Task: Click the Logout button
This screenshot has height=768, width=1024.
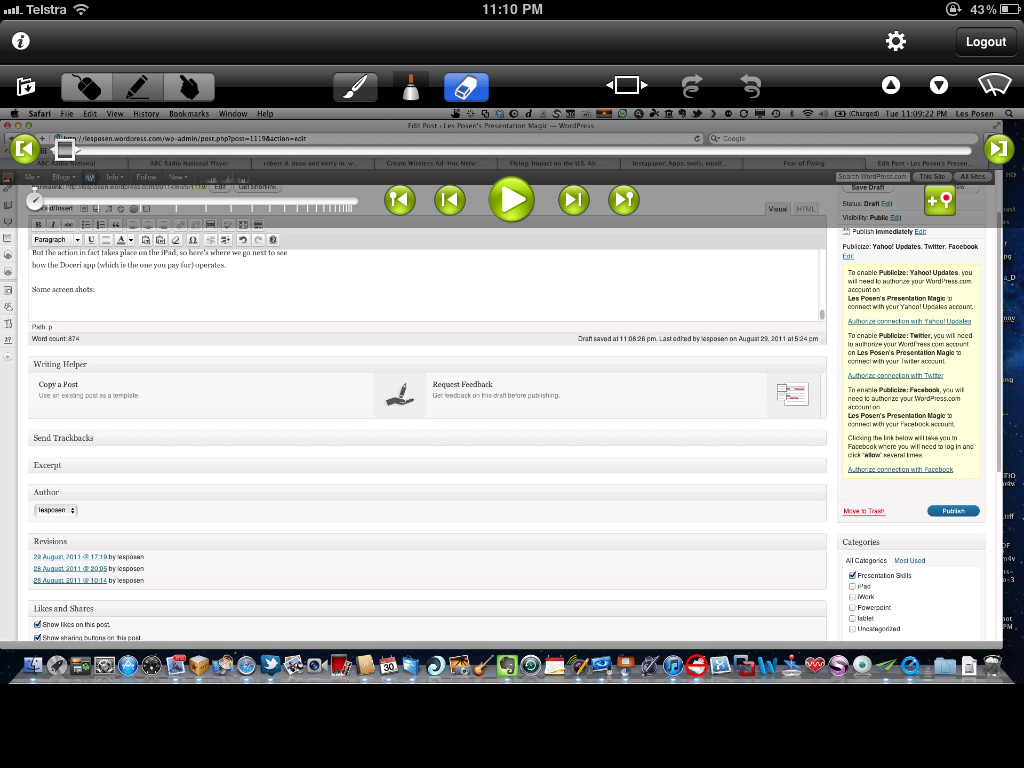Action: pos(985,41)
